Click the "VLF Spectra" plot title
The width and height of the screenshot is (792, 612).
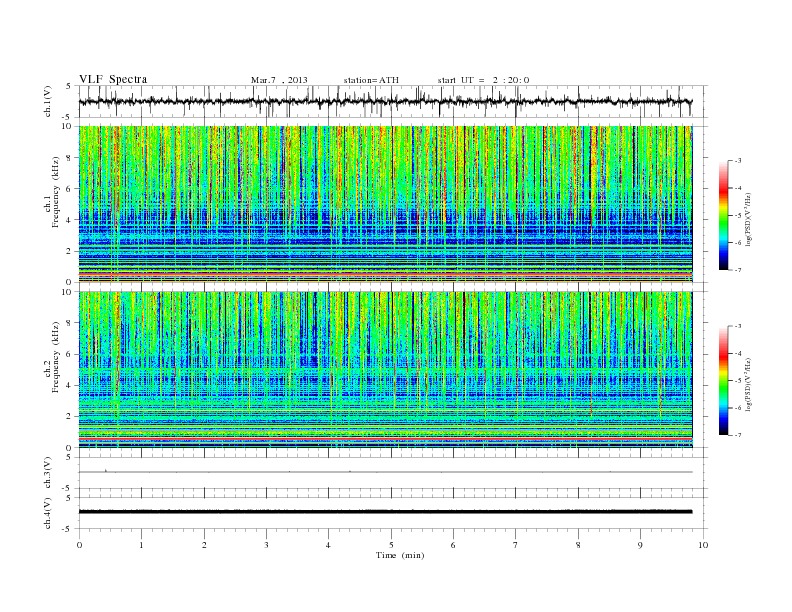(113, 79)
